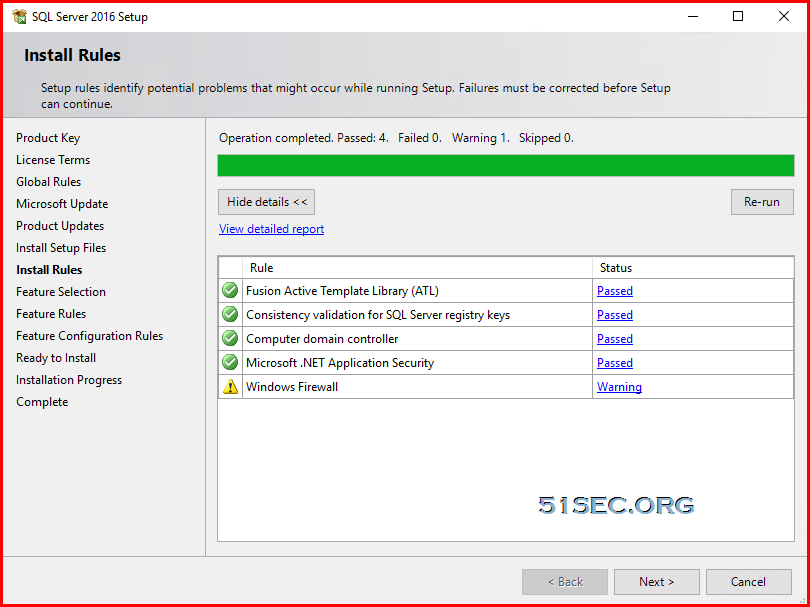Screen dimensions: 810x607
Task: Select Feature Configuration Rules step
Action: click(x=89, y=336)
